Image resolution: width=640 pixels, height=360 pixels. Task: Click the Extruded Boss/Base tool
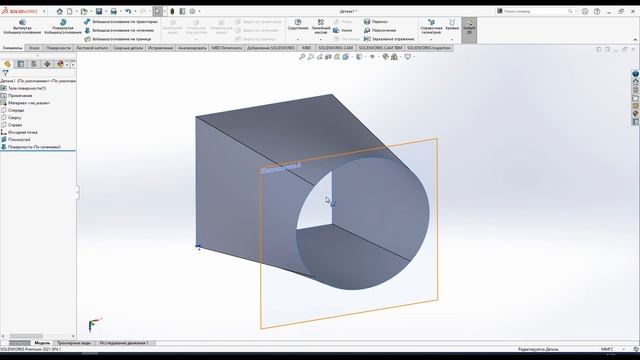tap(22, 27)
